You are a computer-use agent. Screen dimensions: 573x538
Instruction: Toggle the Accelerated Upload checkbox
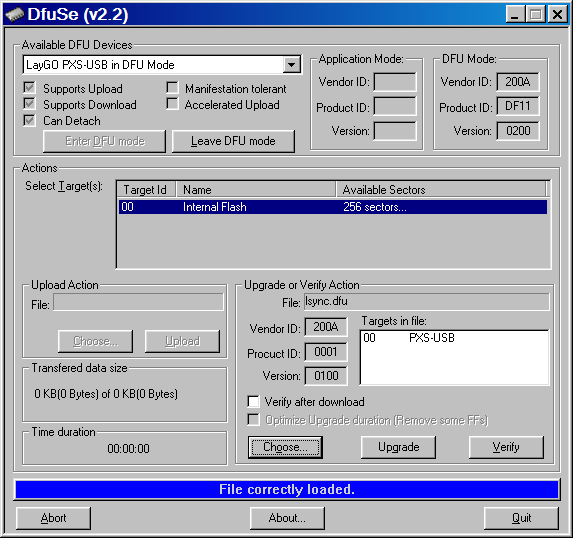[172, 104]
